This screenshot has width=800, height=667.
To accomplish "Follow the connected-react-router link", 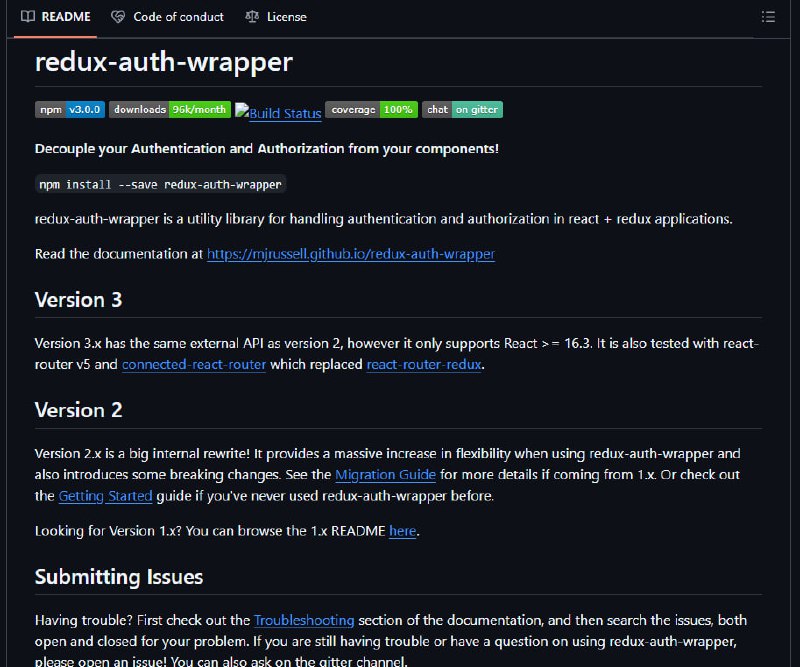I will 194,364.
